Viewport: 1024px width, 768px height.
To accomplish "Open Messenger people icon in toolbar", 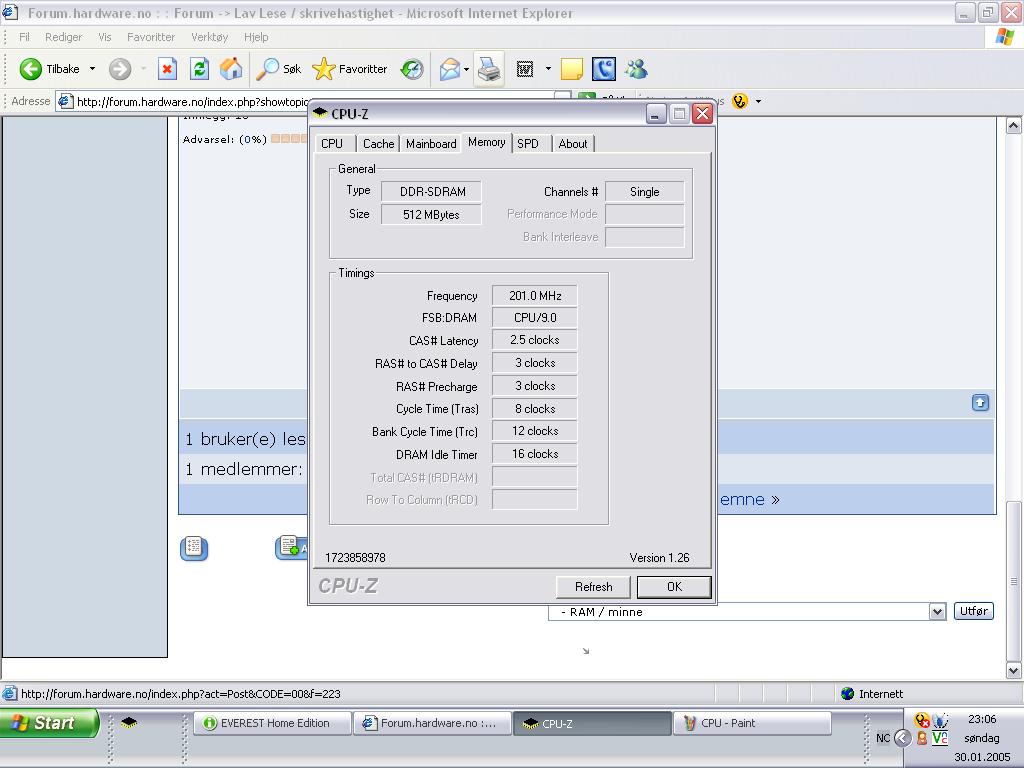I will [x=636, y=69].
